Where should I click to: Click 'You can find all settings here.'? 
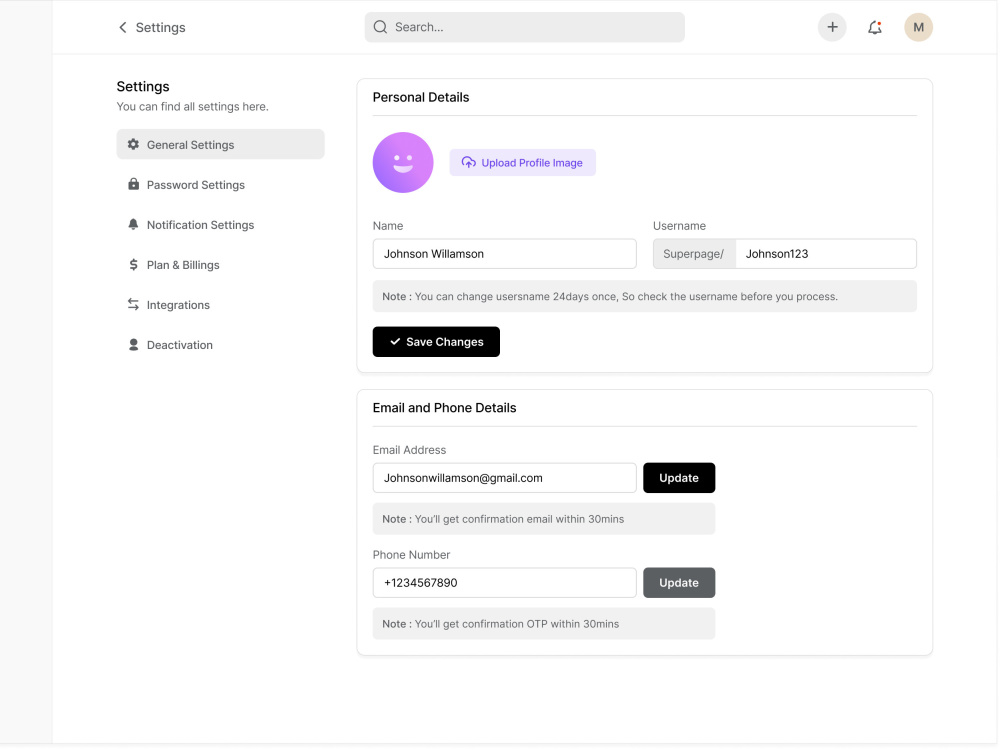point(193,107)
